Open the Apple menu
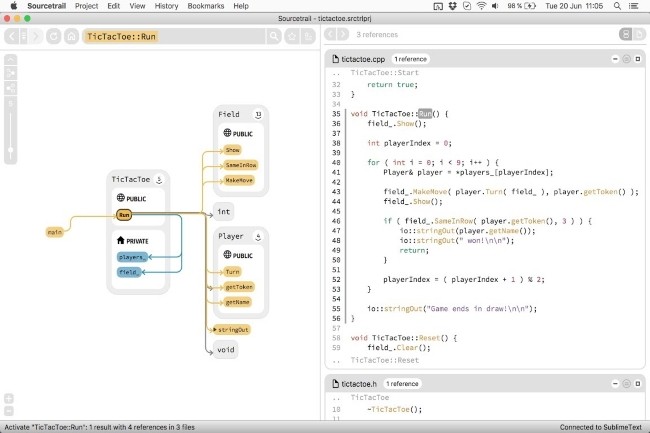The image size is (650, 433). pyautogui.click(x=14, y=6)
